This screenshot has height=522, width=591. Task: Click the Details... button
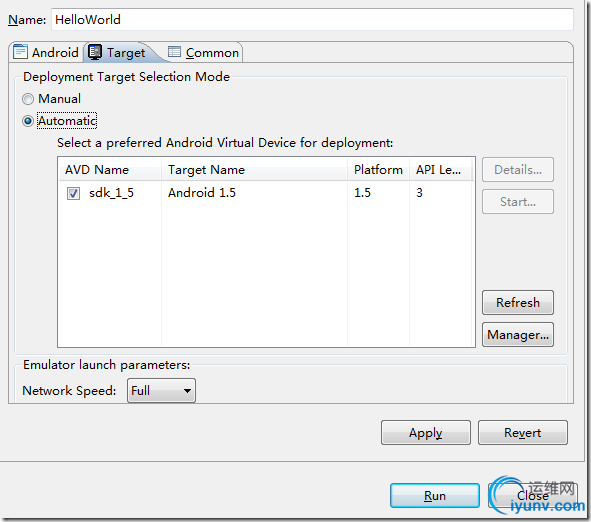[518, 170]
